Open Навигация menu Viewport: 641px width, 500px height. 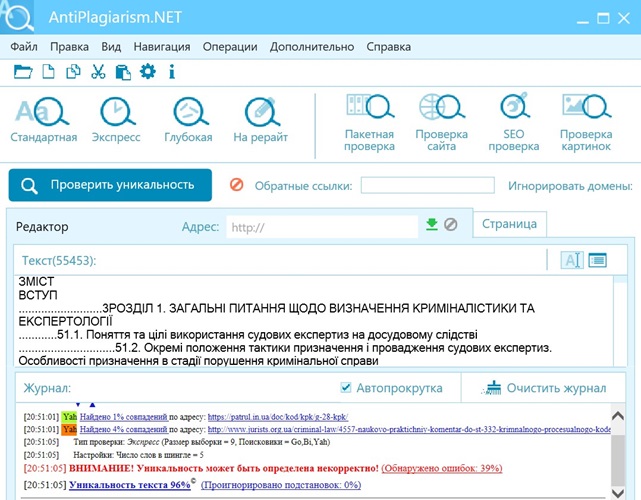[x=162, y=47]
